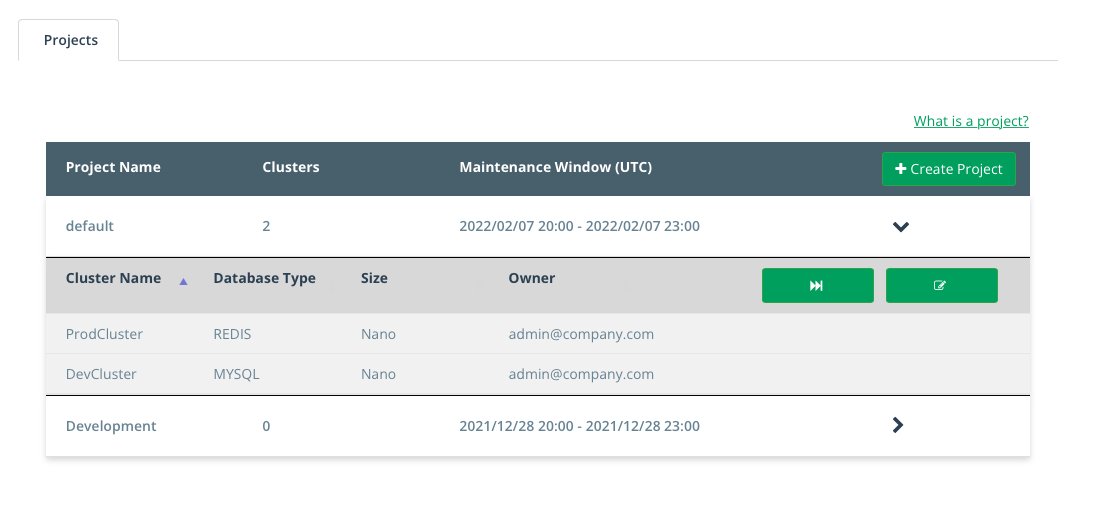Click the Project Name column header

pos(113,167)
